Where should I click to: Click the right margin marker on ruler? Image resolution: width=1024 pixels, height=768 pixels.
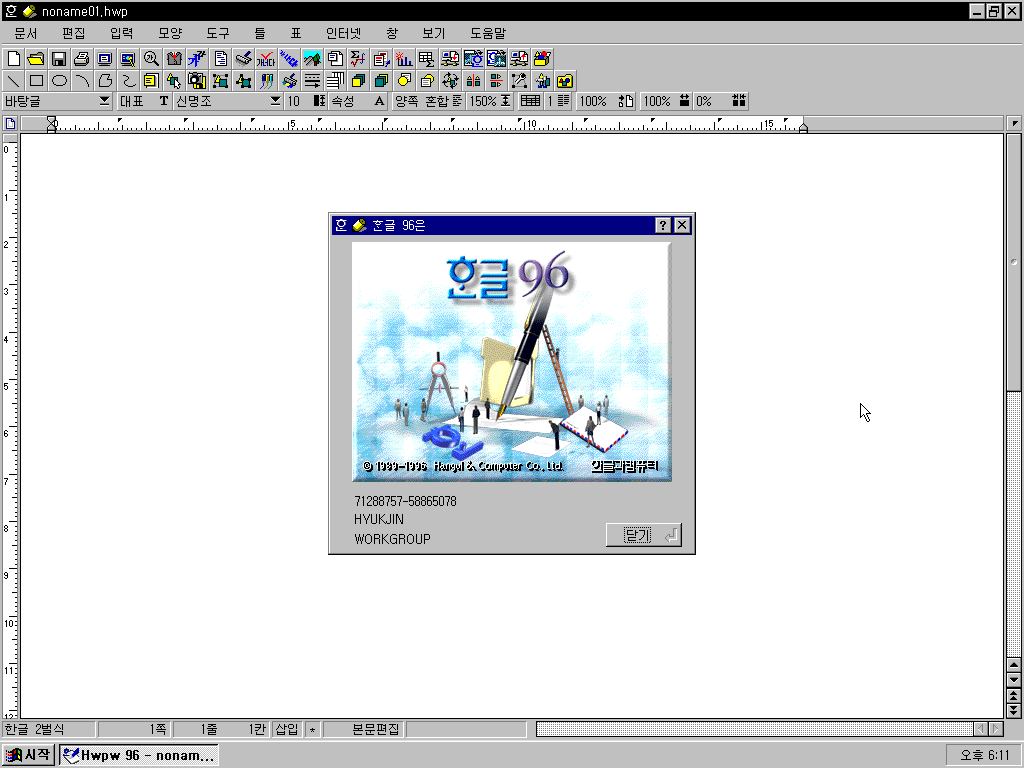tap(803, 126)
